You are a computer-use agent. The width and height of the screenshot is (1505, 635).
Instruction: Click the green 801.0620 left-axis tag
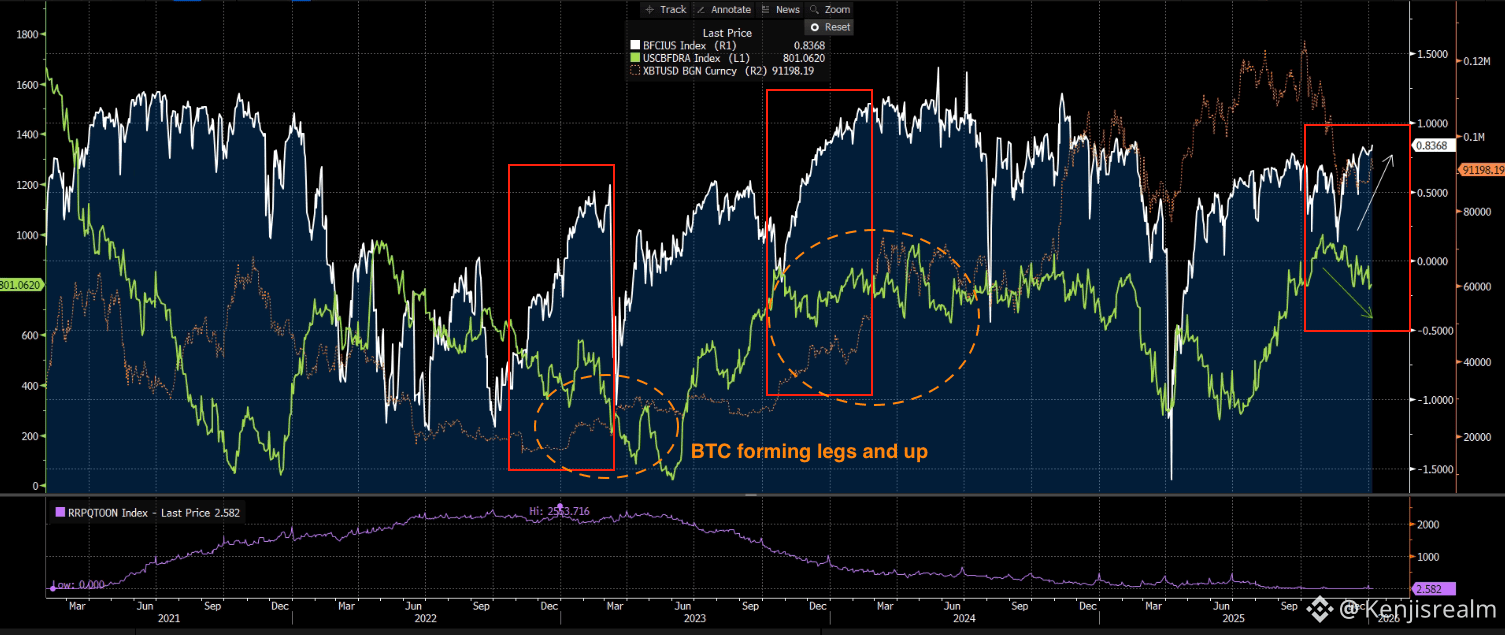tap(18, 285)
